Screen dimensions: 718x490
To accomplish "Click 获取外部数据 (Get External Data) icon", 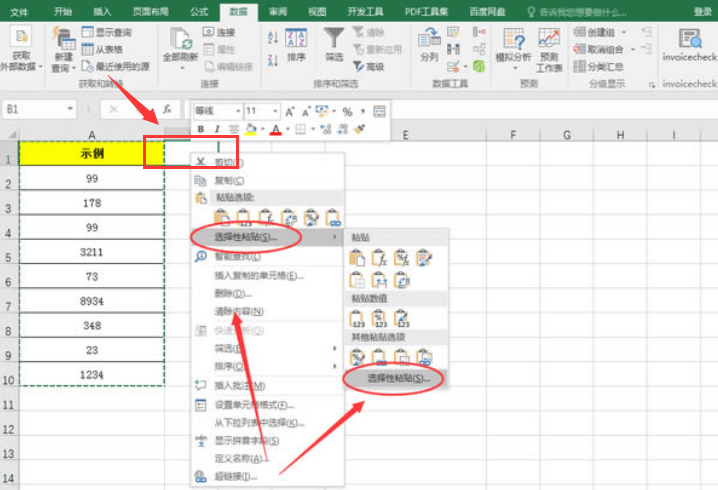I will tap(21, 46).
